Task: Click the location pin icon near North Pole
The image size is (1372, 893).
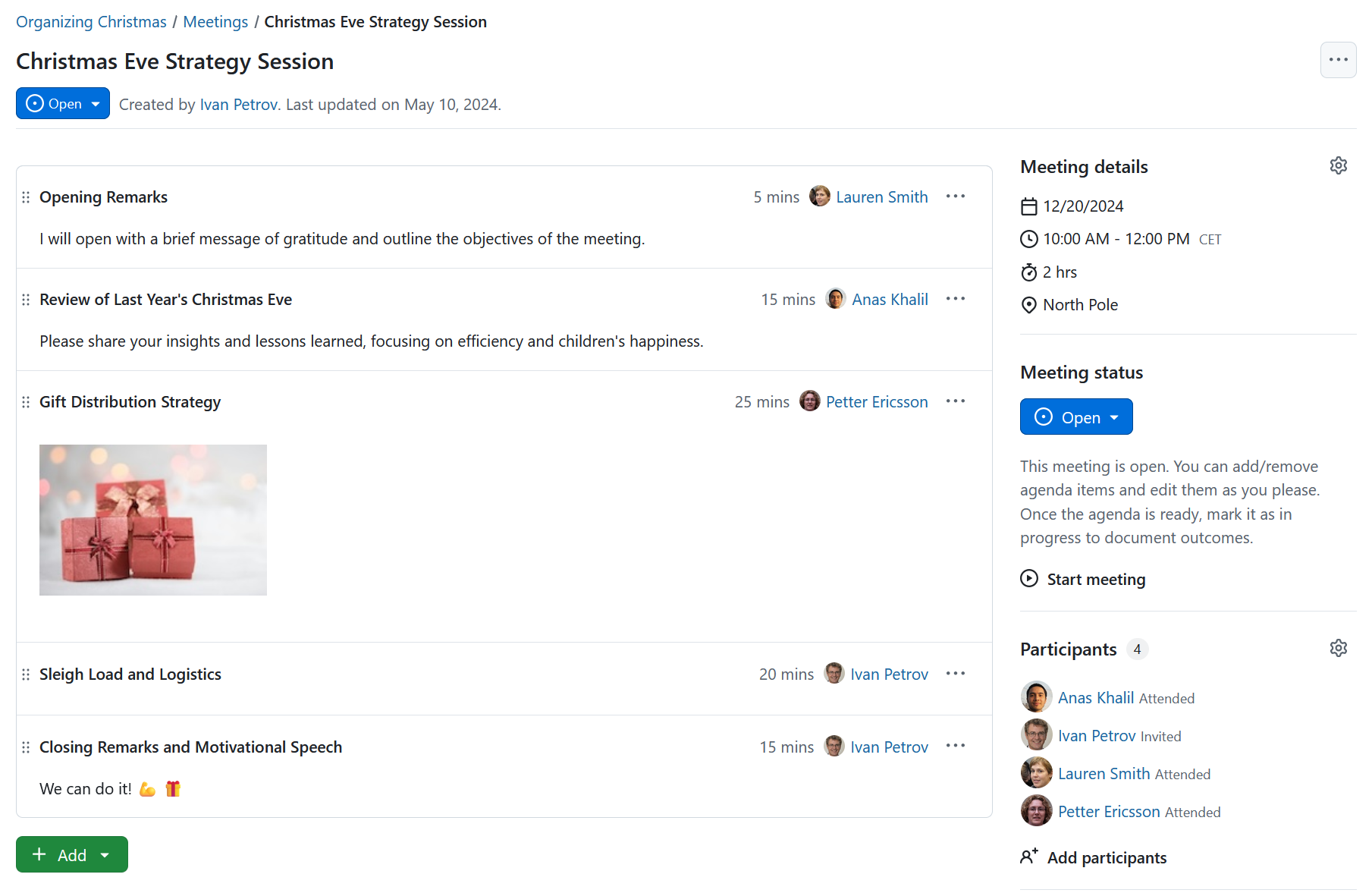Action: [x=1029, y=304]
